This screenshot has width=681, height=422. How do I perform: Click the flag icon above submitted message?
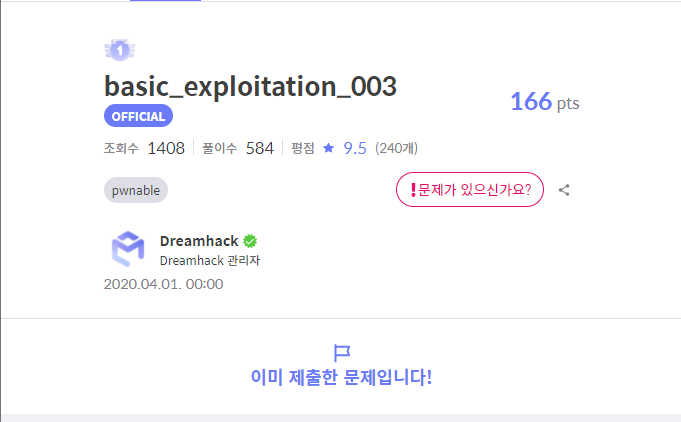coord(342,353)
